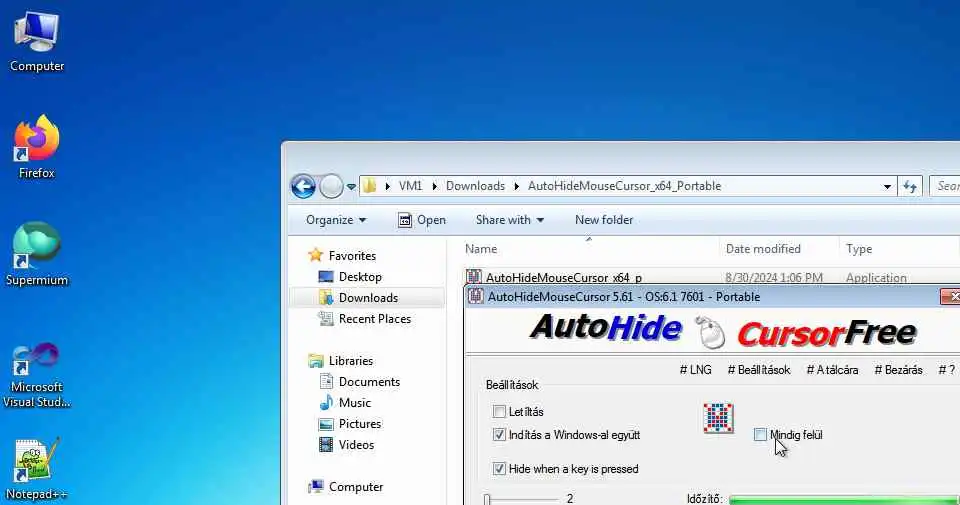Uncheck Hide when a key is pressed
This screenshot has width=960, height=505.
coord(499,469)
